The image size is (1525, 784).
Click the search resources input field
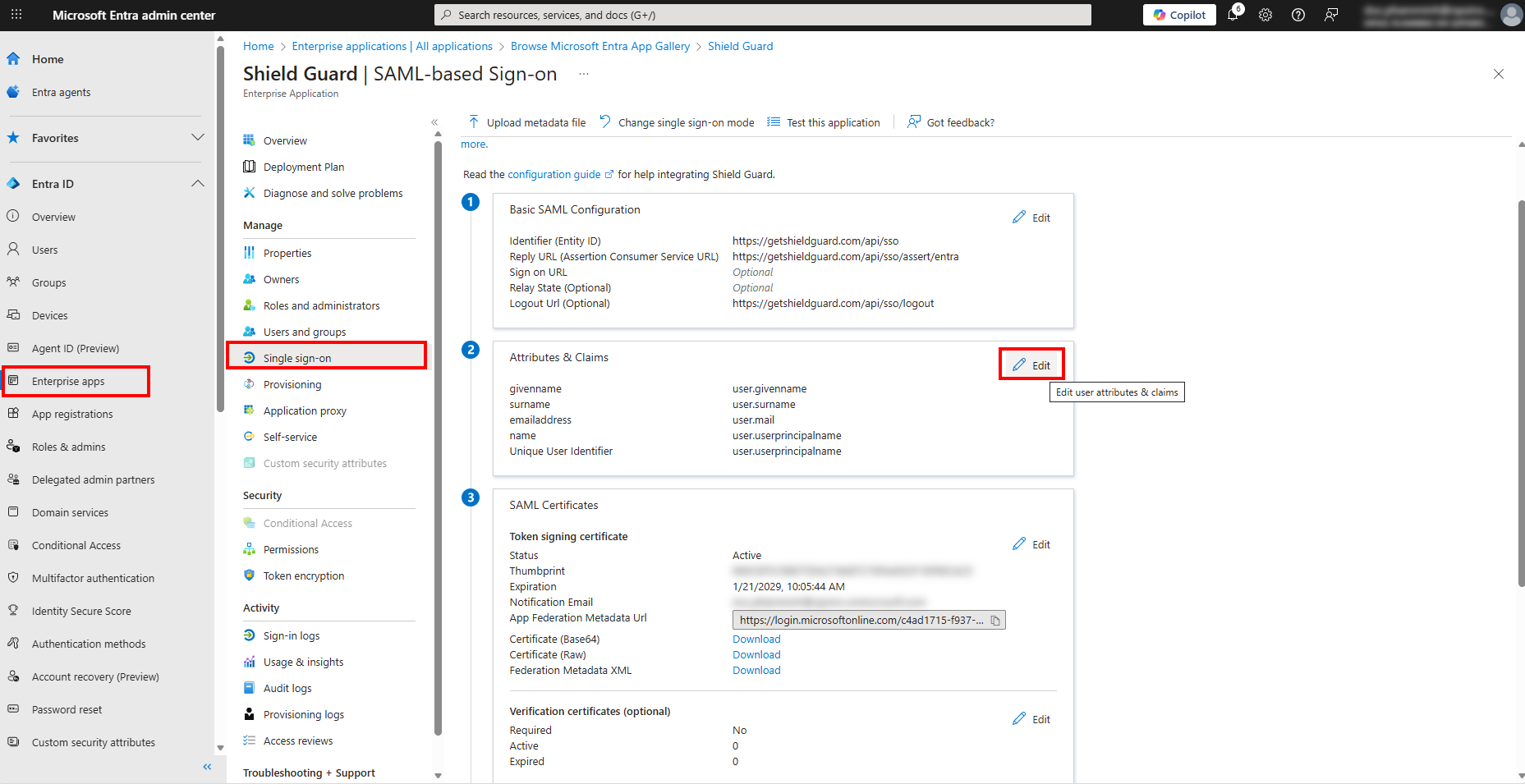pyautogui.click(x=762, y=15)
